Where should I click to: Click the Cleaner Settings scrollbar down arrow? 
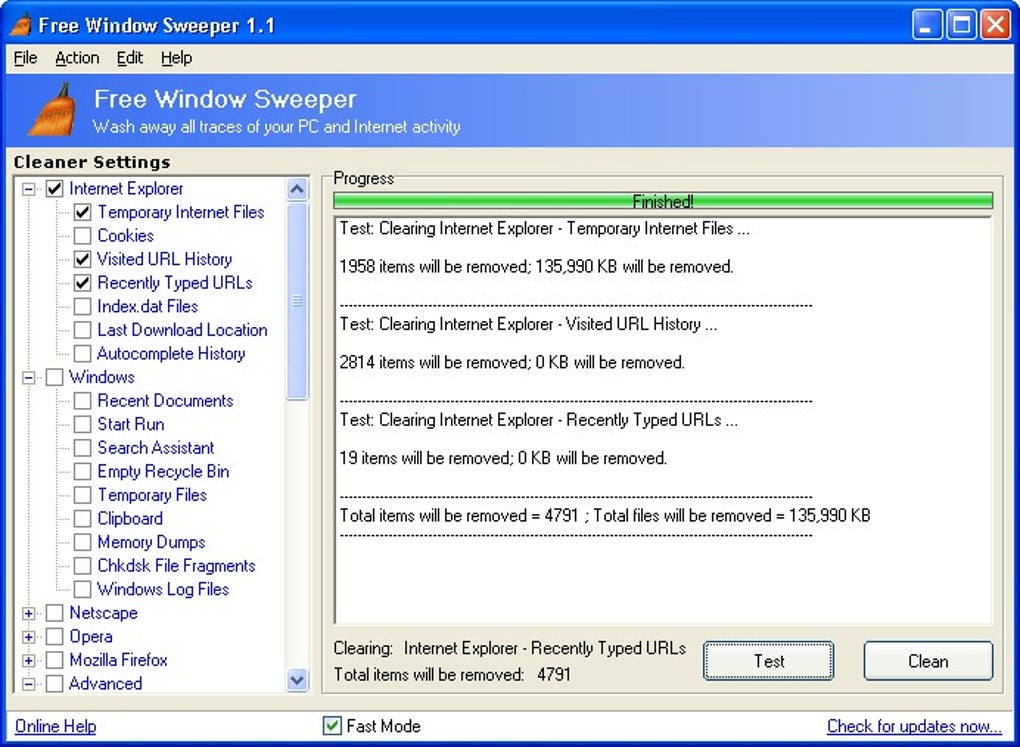click(297, 680)
